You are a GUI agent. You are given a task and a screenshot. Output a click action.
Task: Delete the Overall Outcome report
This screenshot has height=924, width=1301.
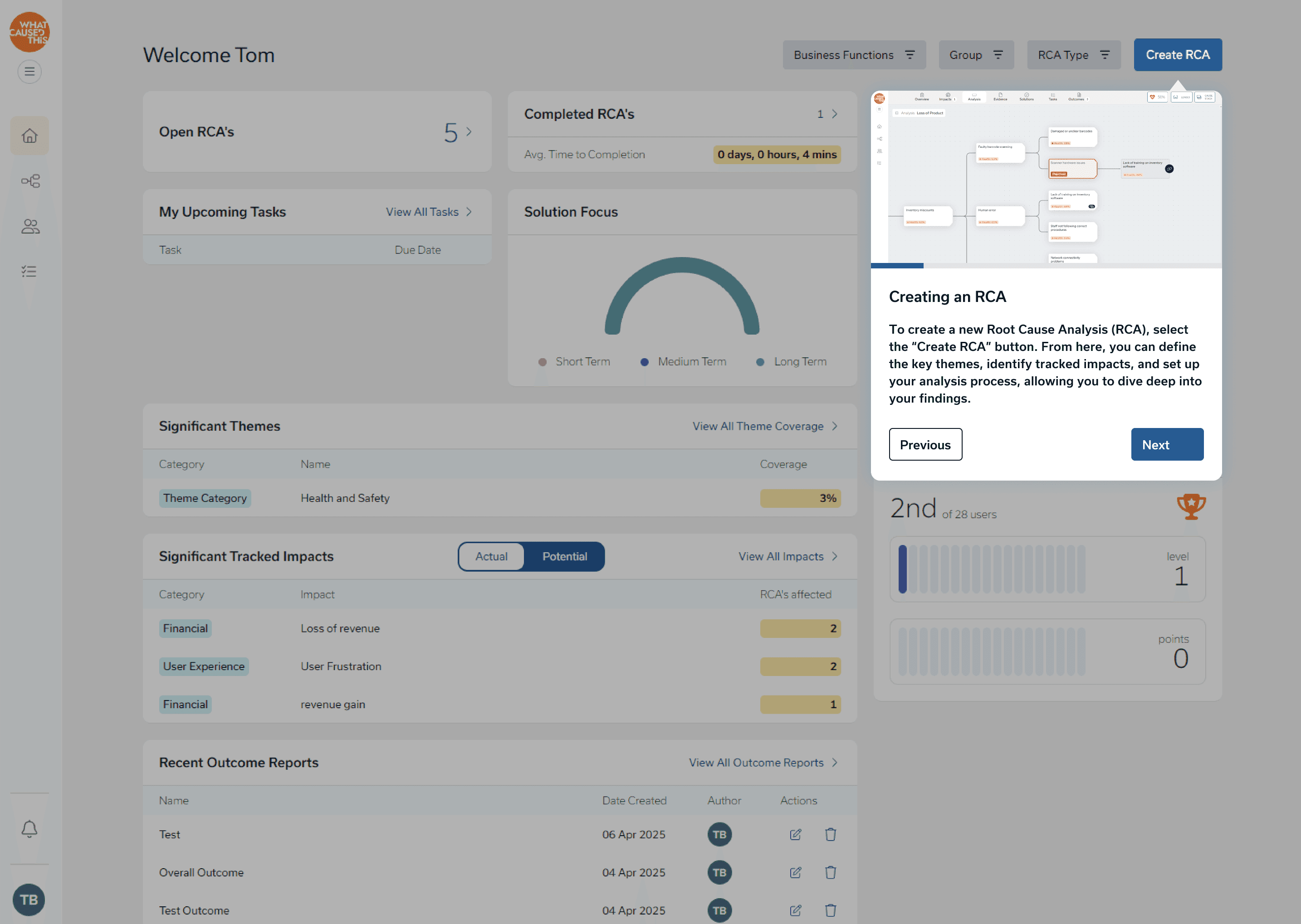tap(830, 872)
